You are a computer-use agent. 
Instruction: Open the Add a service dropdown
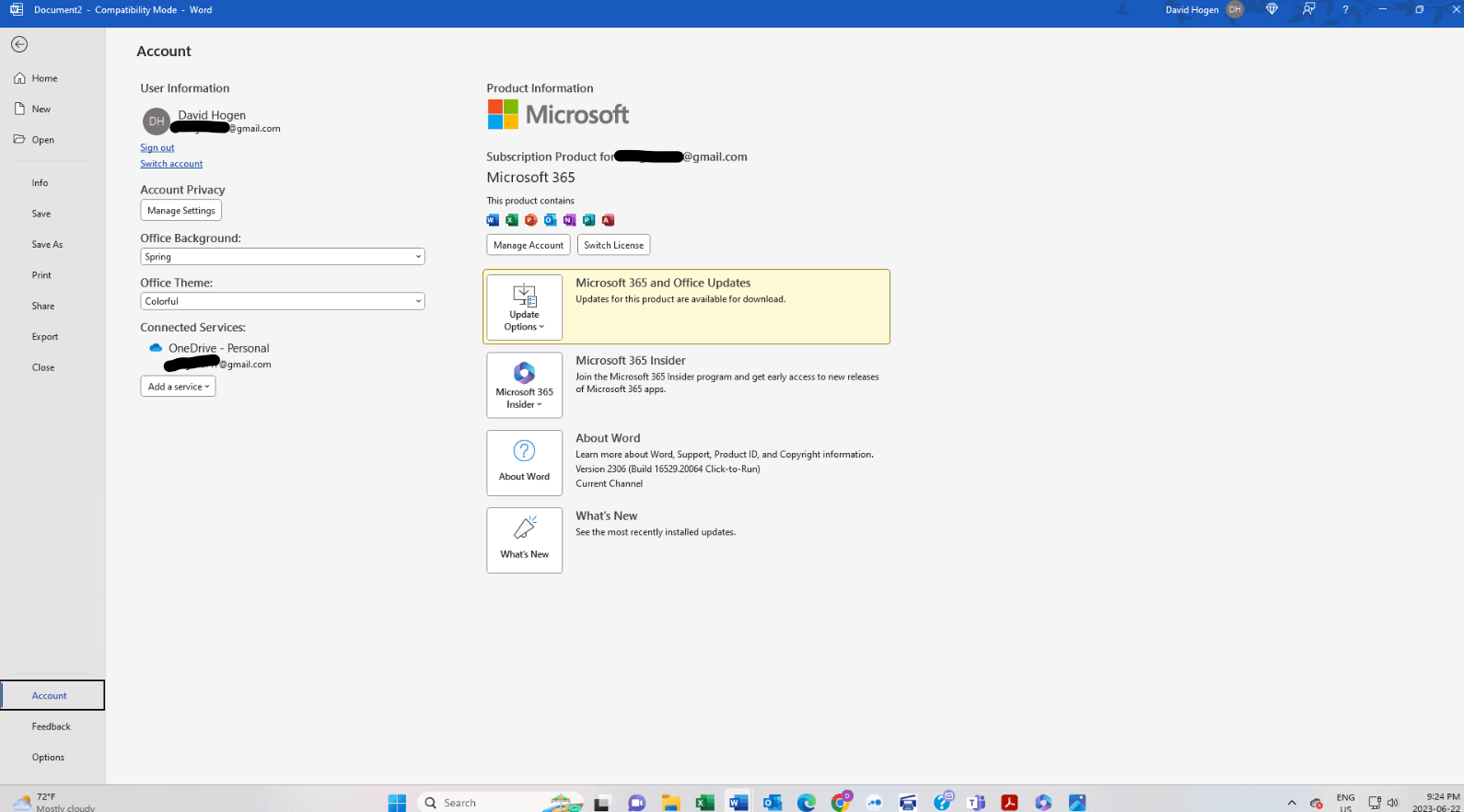pyautogui.click(x=178, y=387)
